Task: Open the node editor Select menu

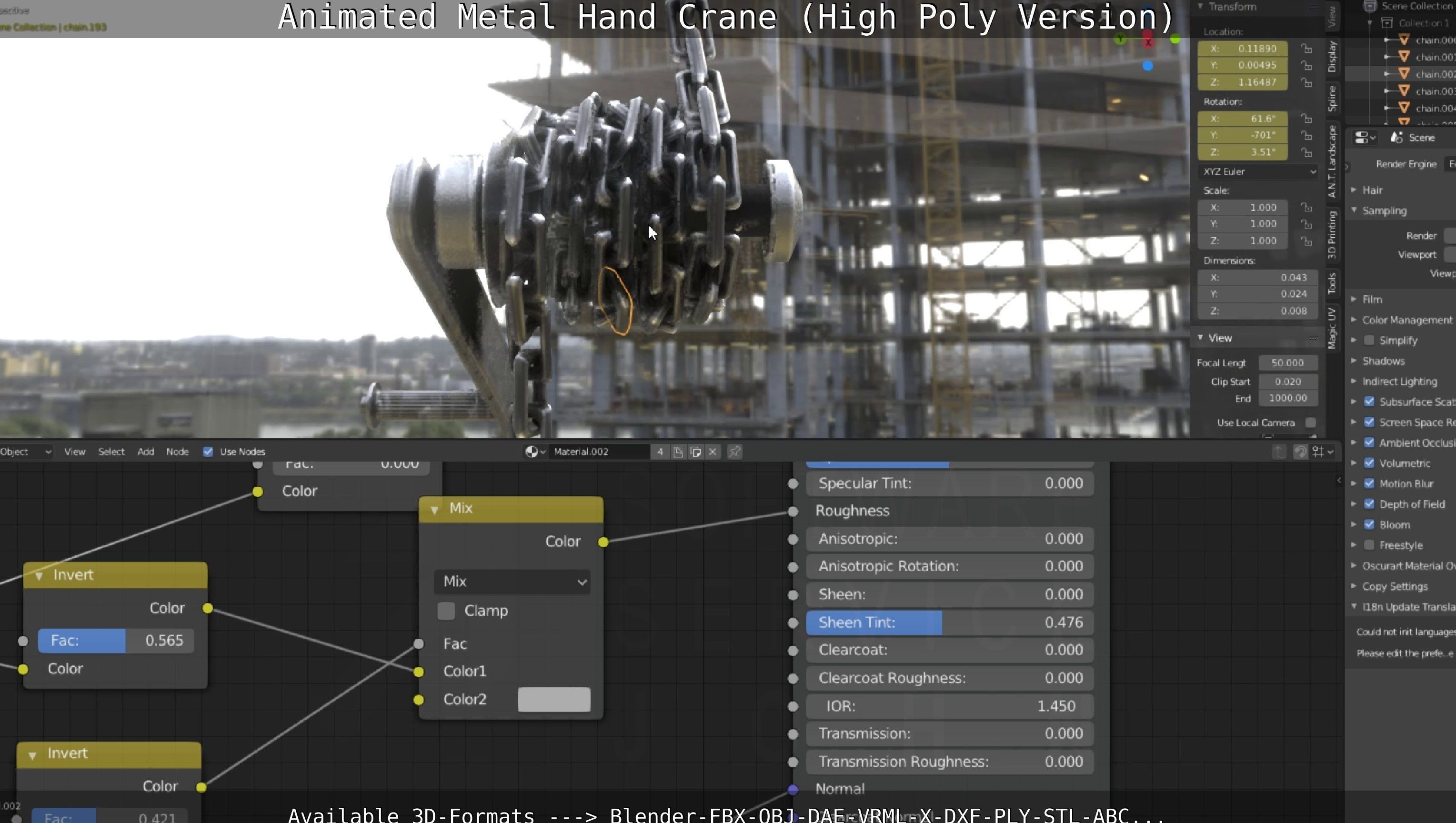Action: [111, 452]
